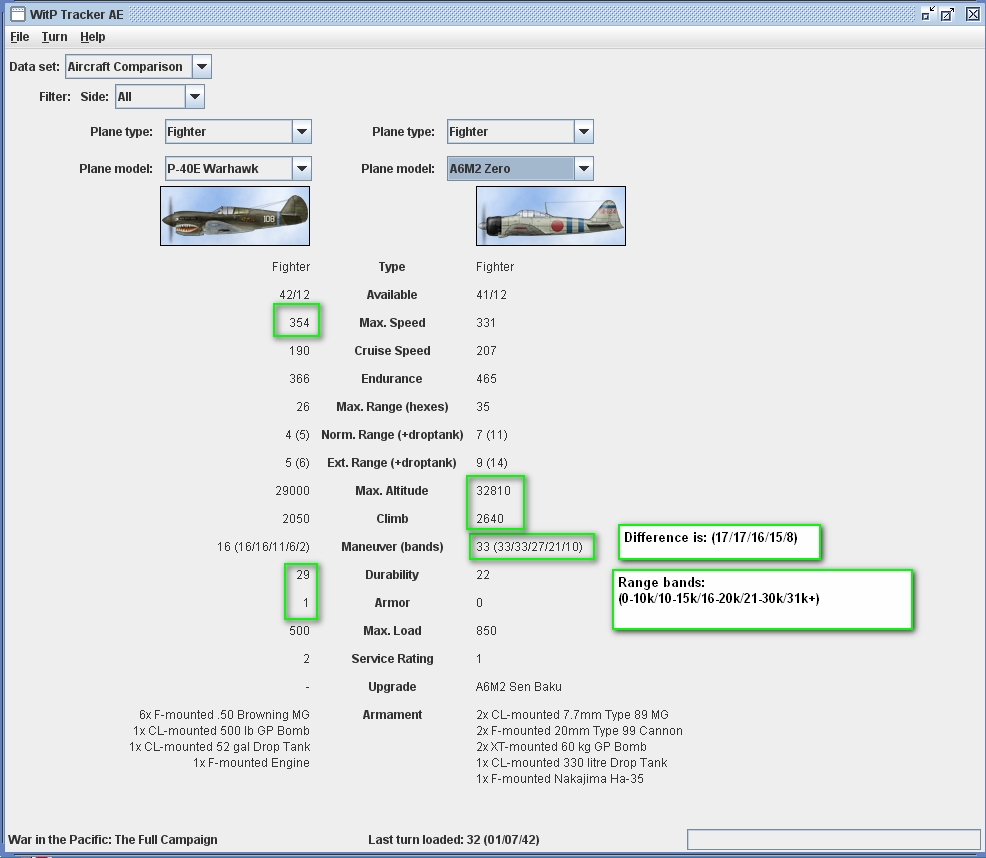Screen dimensions: 986x858
Task: Click the maximize window button in title bar
Action: (947, 14)
